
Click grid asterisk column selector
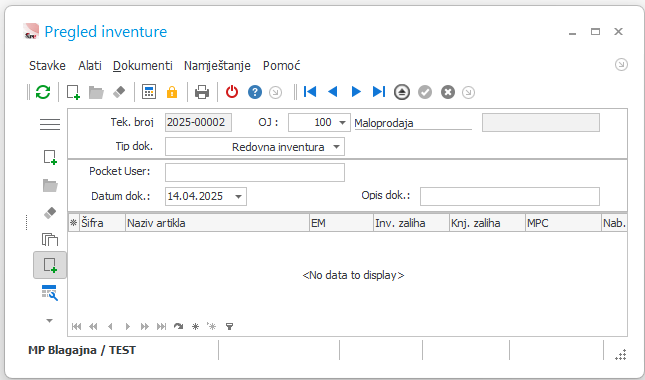(74, 223)
